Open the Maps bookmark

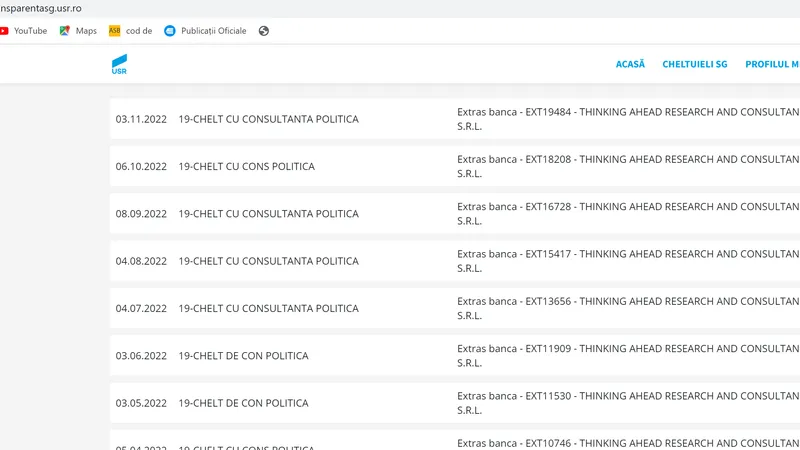pyautogui.click(x=78, y=31)
